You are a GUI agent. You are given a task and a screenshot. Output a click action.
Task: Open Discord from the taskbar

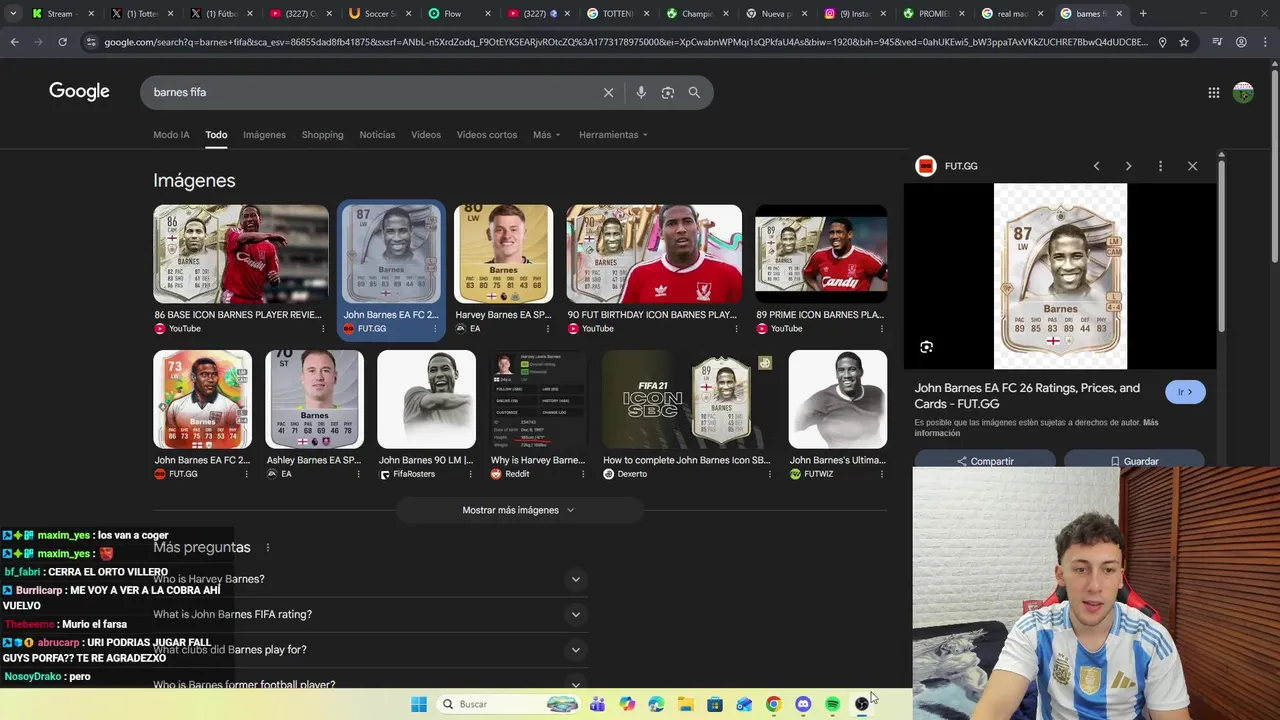click(x=803, y=704)
